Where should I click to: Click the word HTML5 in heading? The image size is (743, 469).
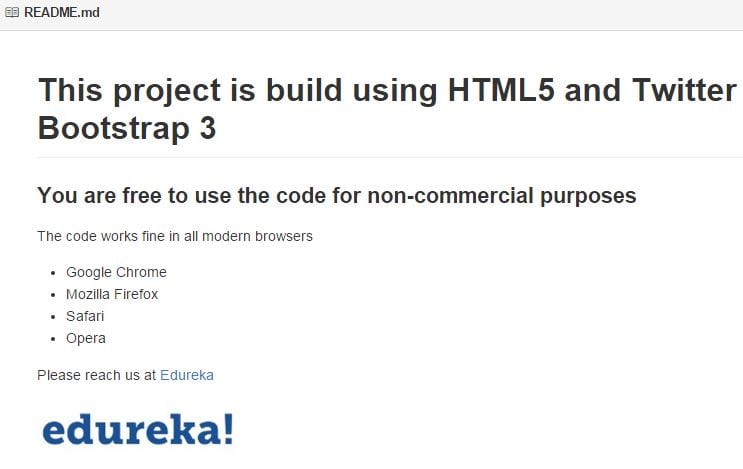tap(501, 90)
